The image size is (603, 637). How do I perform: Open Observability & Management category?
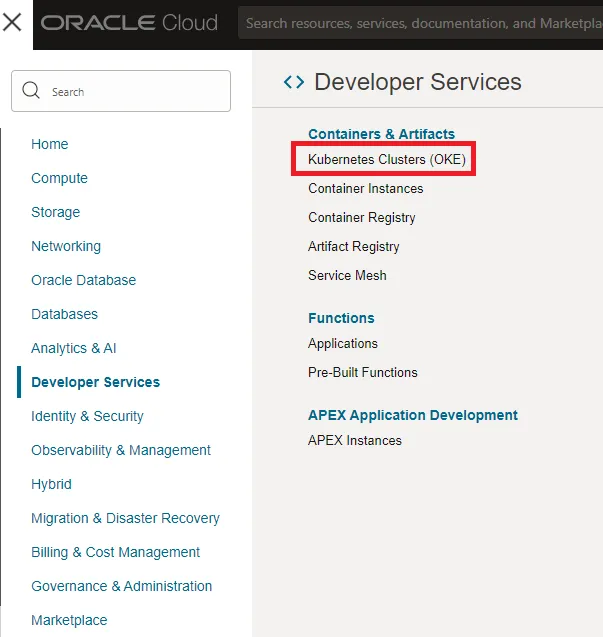point(121,450)
